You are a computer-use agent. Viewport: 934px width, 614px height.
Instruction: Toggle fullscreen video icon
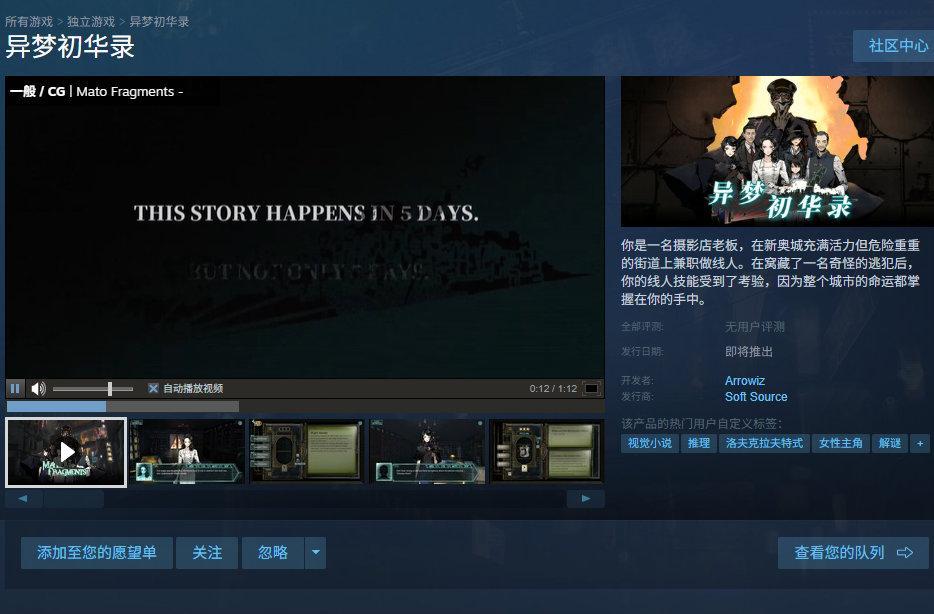pos(591,389)
